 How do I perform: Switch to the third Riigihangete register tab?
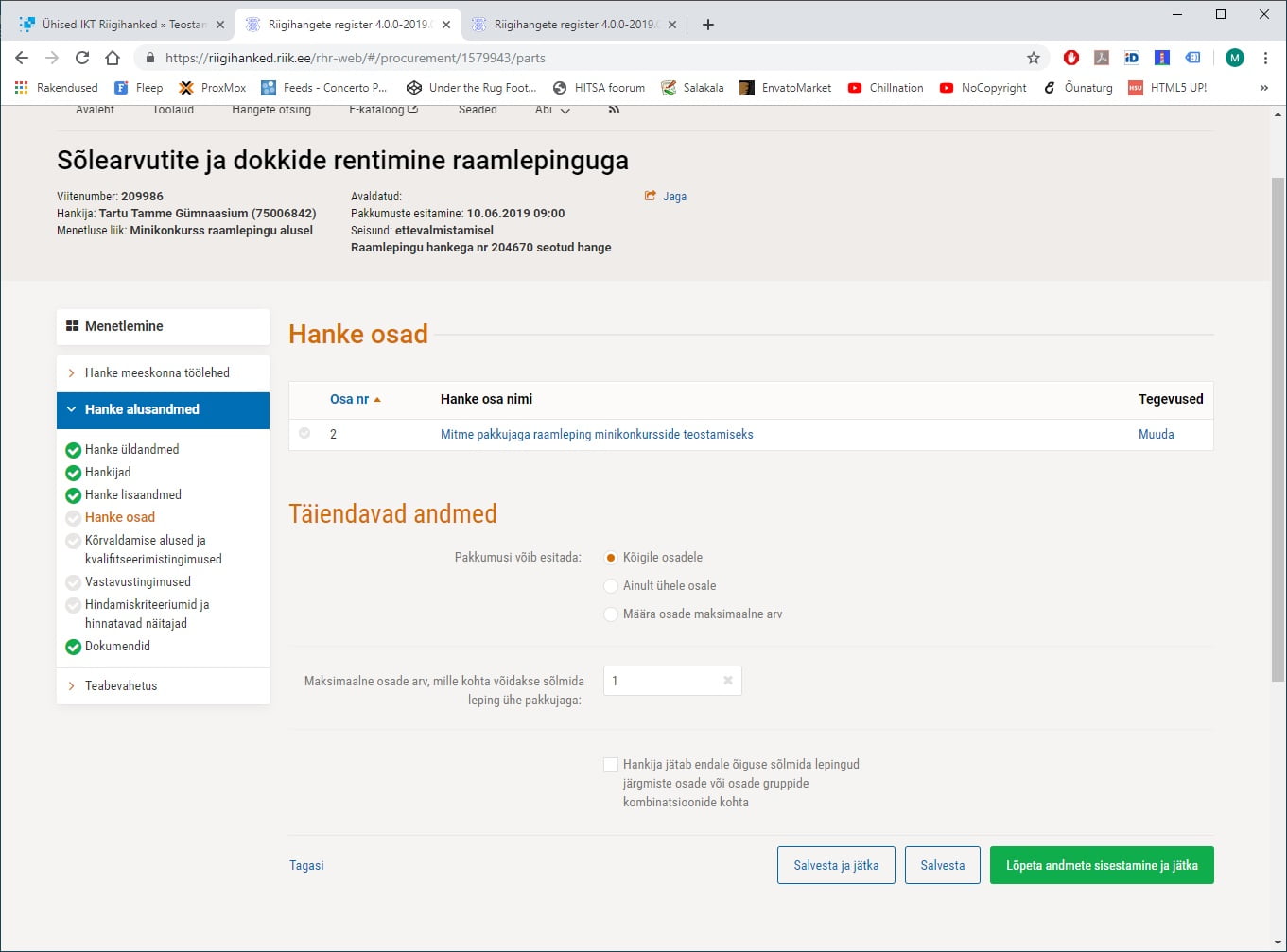coord(573,25)
